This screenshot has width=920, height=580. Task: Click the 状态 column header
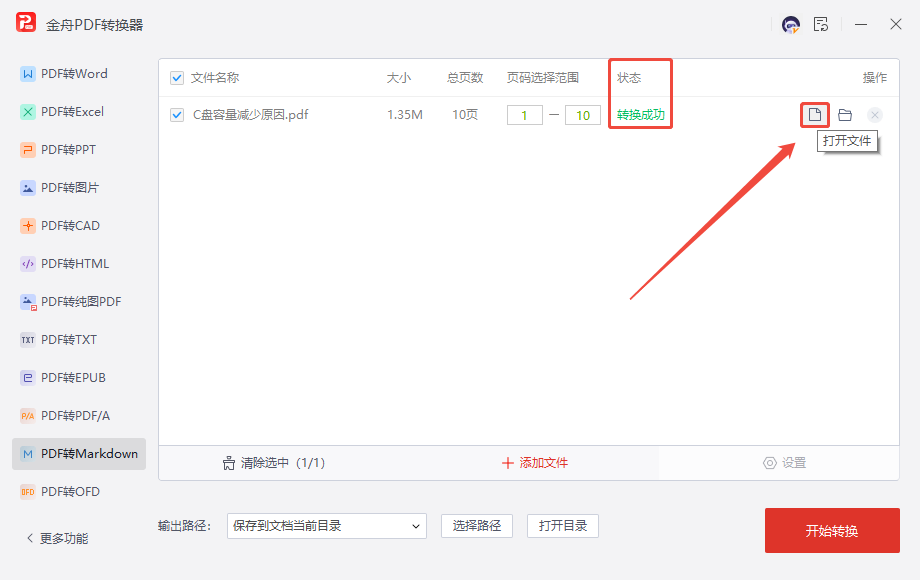click(x=629, y=78)
